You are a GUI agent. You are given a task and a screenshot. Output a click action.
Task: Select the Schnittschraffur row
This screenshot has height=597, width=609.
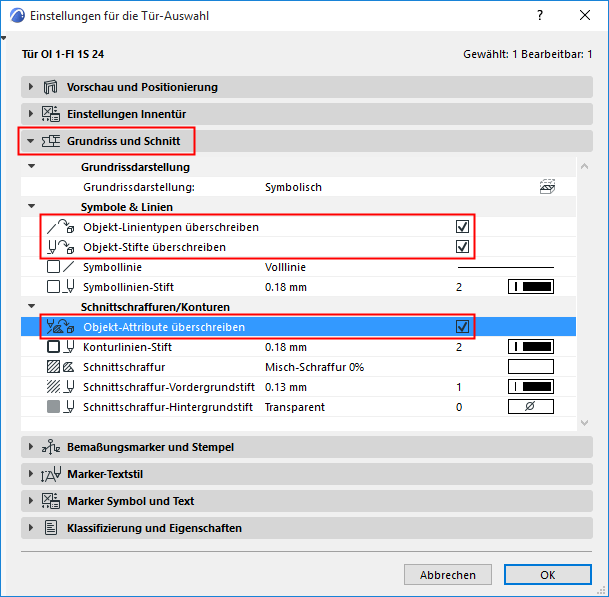300,367
